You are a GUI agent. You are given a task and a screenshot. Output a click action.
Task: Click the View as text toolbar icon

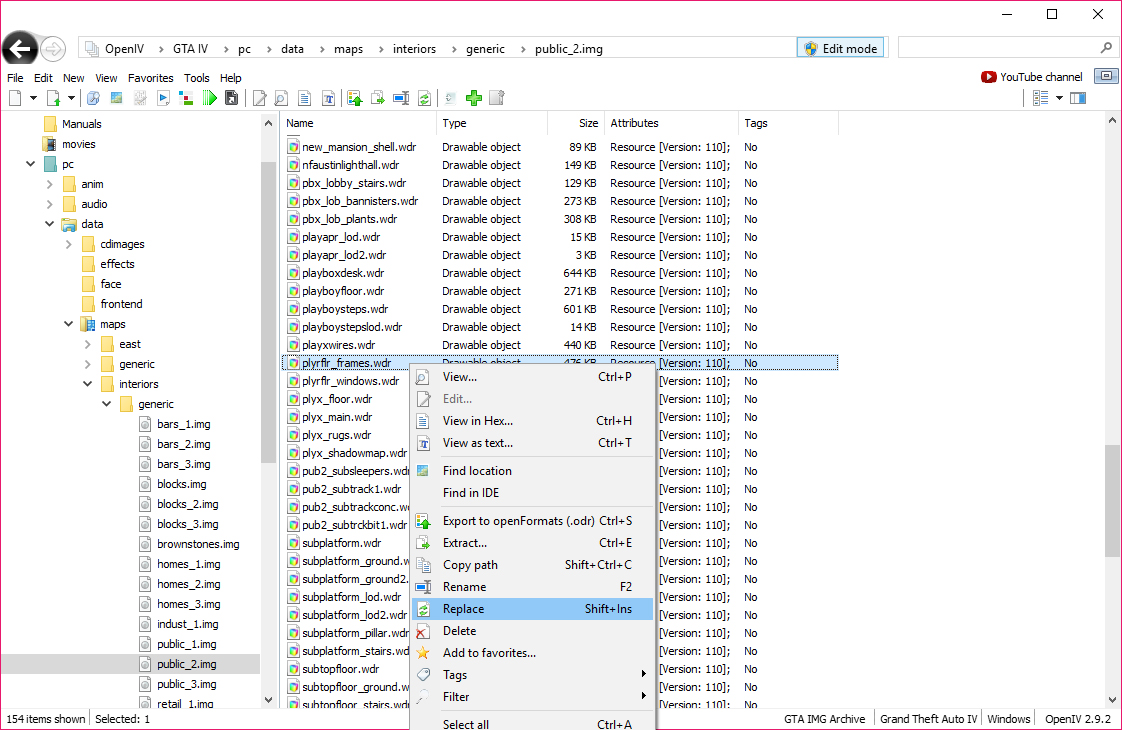(328, 98)
